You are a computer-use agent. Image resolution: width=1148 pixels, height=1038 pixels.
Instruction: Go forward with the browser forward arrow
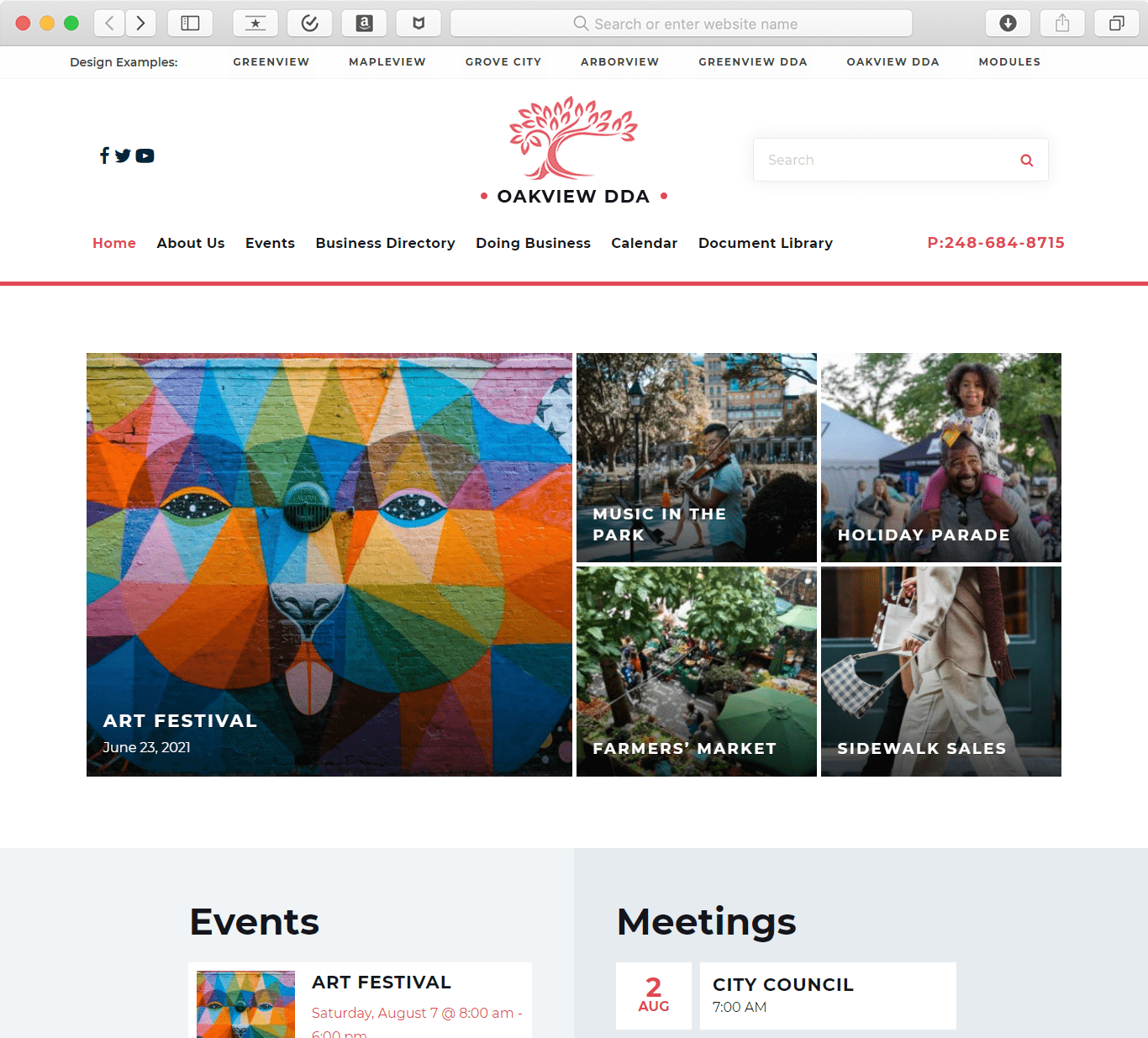[140, 24]
